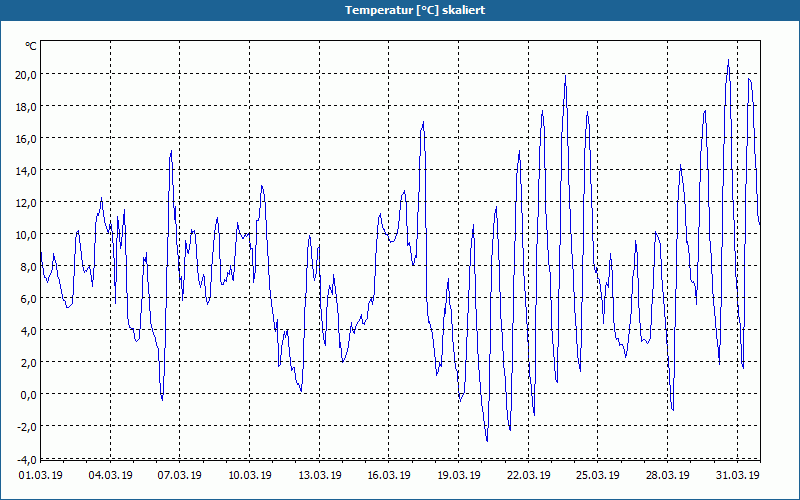Click the -4,0 y-axis label
Viewport: 800px width, 500px height.
(x=26, y=459)
